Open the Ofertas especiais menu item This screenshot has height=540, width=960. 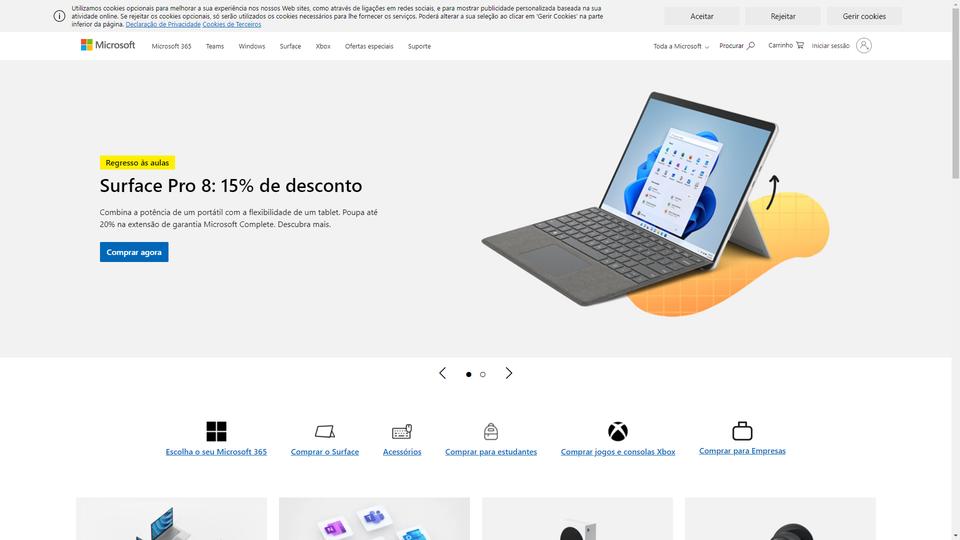pyautogui.click(x=369, y=46)
